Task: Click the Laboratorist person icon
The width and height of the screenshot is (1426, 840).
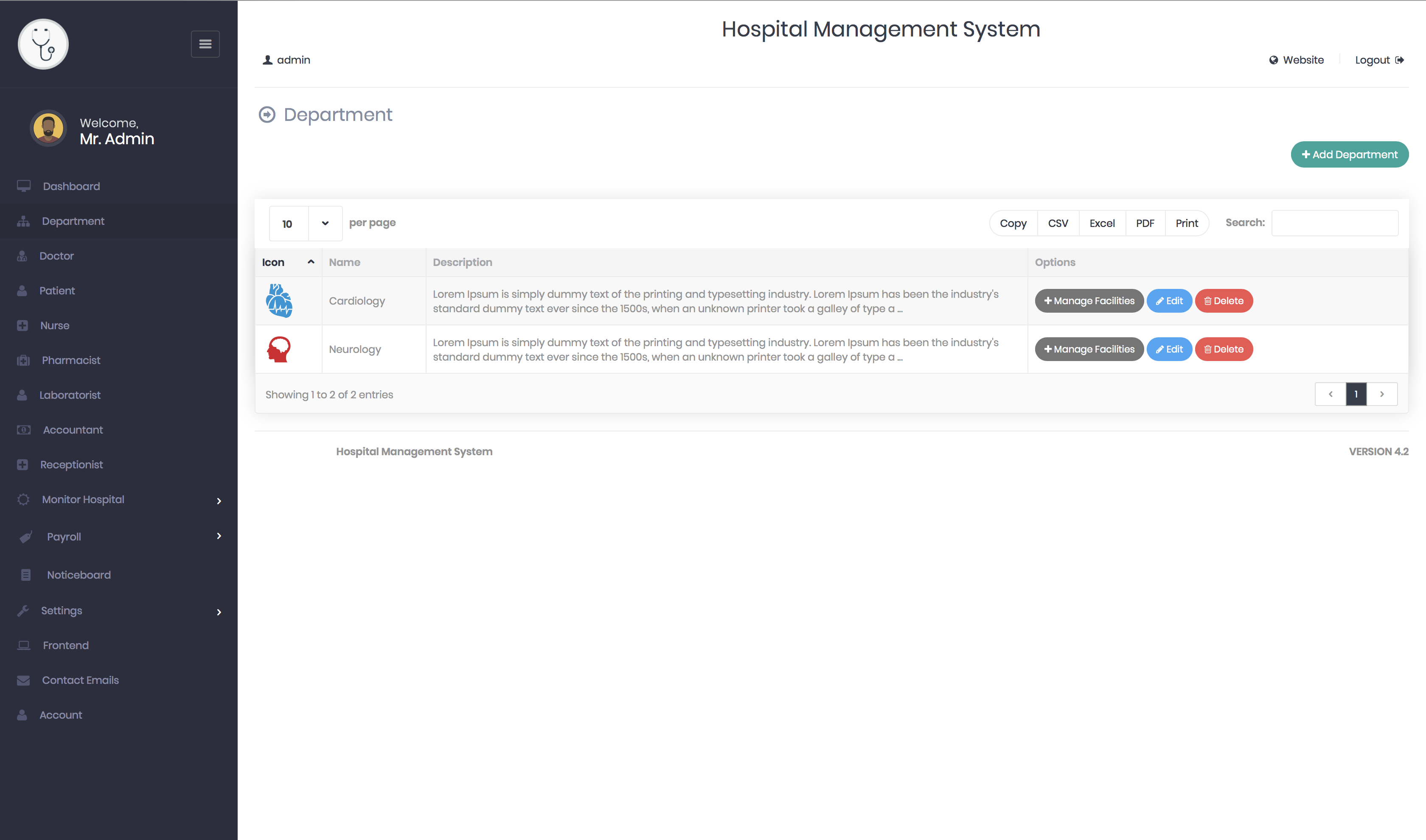Action: tap(22, 395)
